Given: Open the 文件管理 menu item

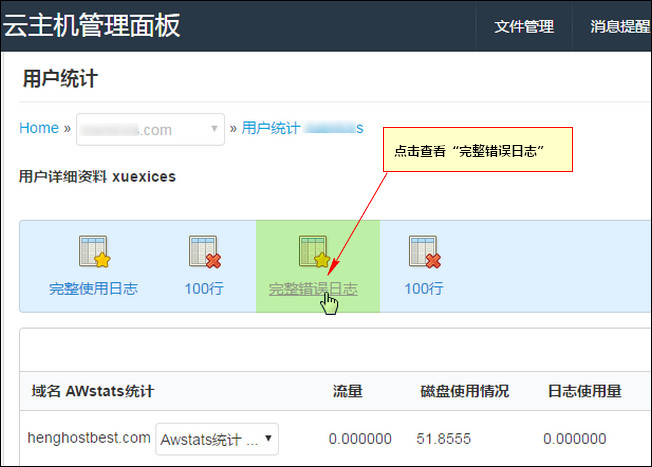Looking at the screenshot, I should (524, 27).
